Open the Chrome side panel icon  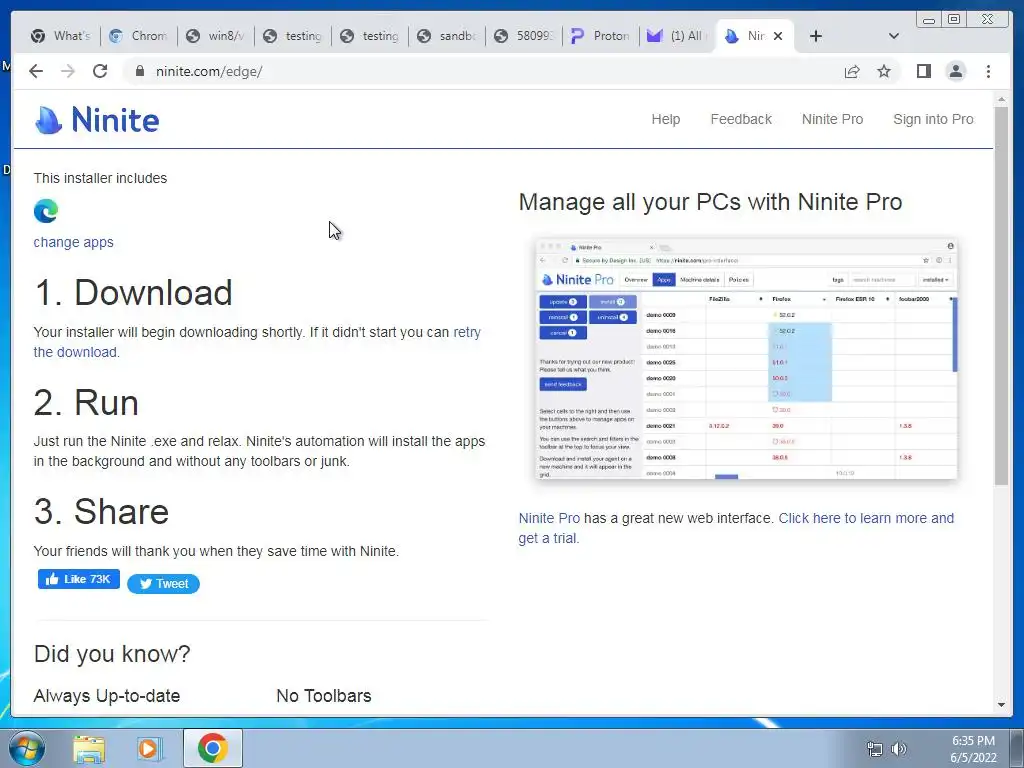pyautogui.click(x=923, y=71)
